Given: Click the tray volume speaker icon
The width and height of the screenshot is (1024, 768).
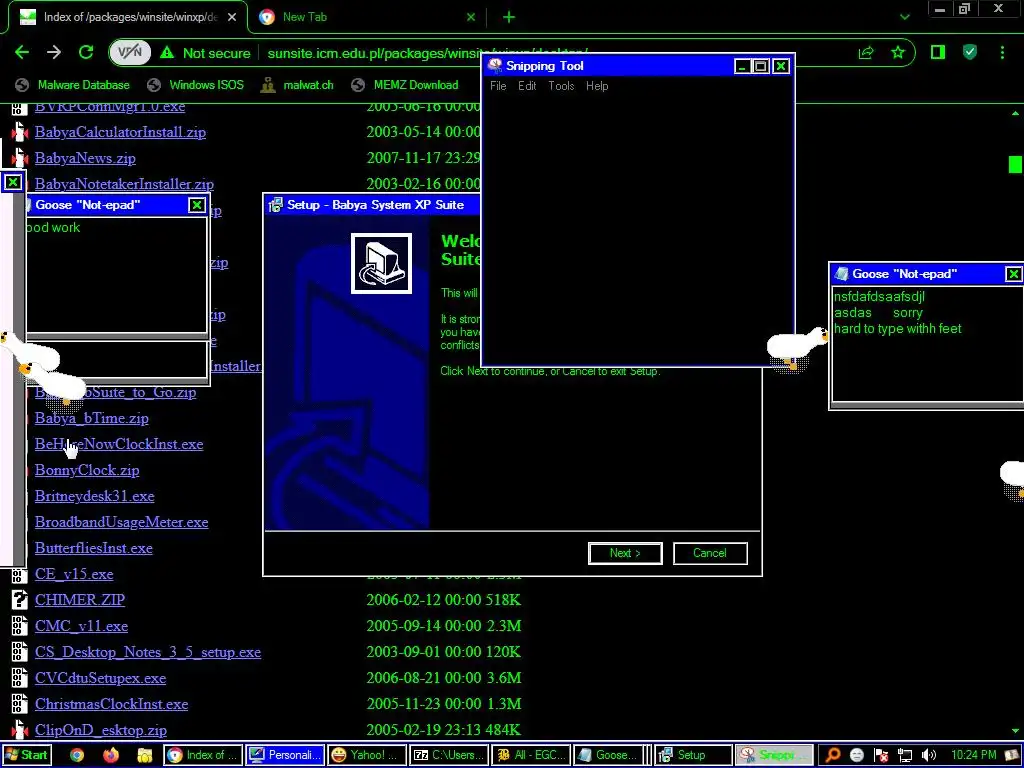Looking at the screenshot, I should coord(929,756).
